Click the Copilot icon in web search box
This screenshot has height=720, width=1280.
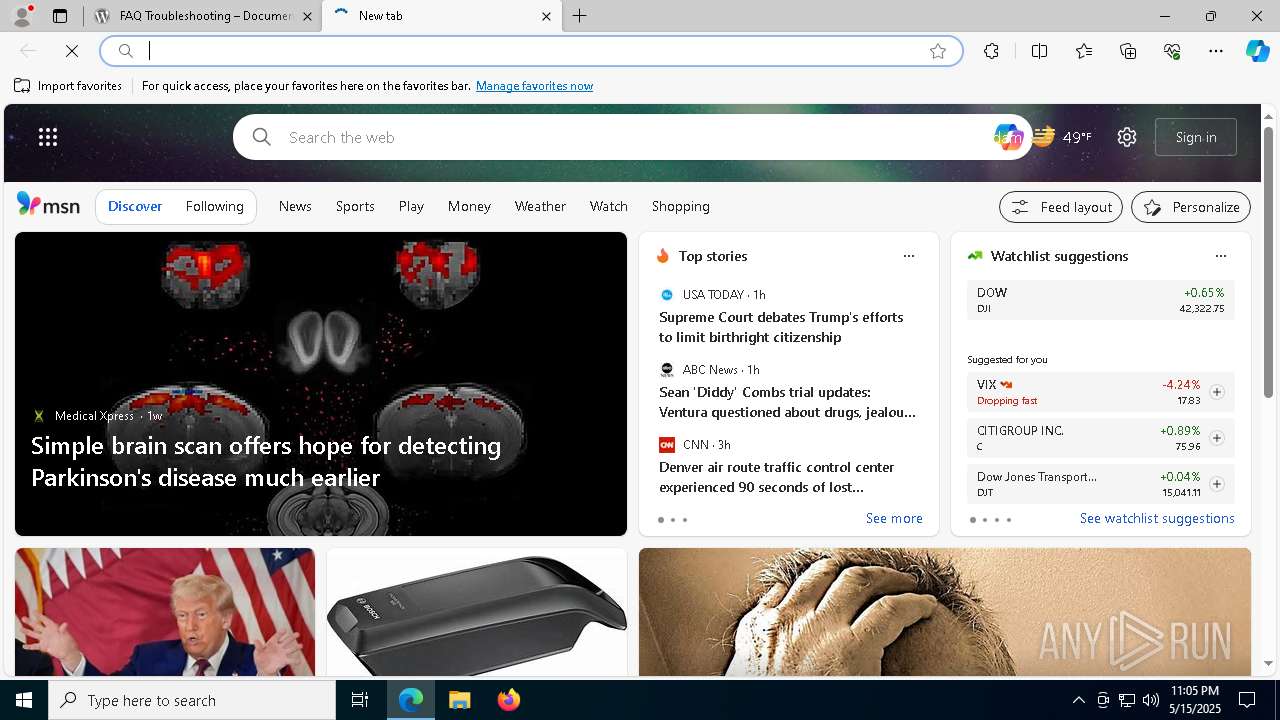(1008, 137)
